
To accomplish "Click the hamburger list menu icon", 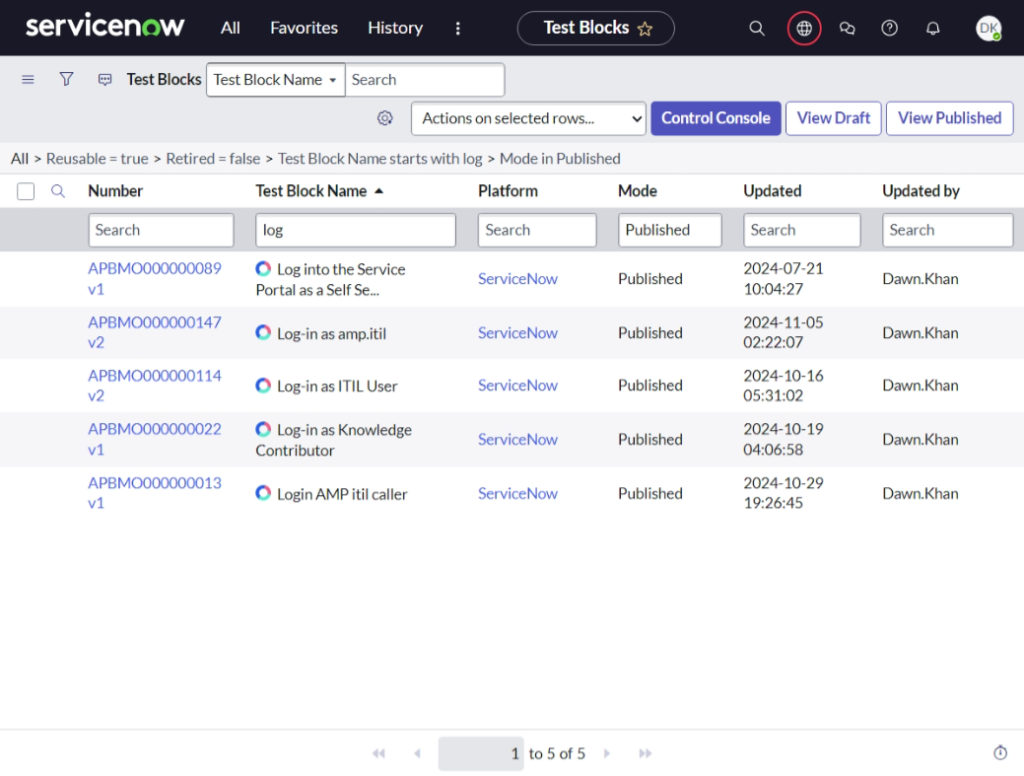I will (27, 78).
